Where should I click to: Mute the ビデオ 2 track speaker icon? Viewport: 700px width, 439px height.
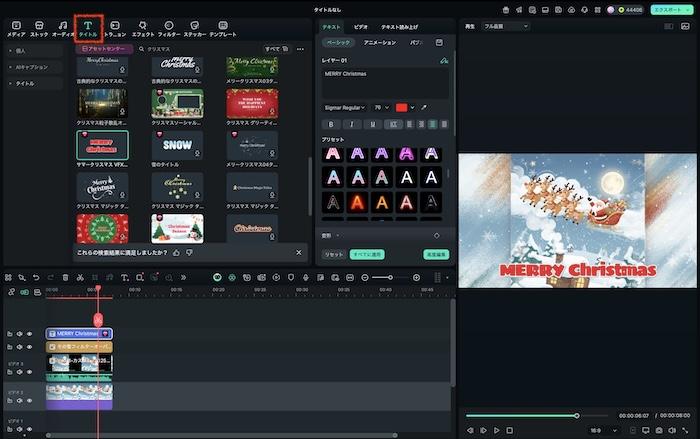20,401
